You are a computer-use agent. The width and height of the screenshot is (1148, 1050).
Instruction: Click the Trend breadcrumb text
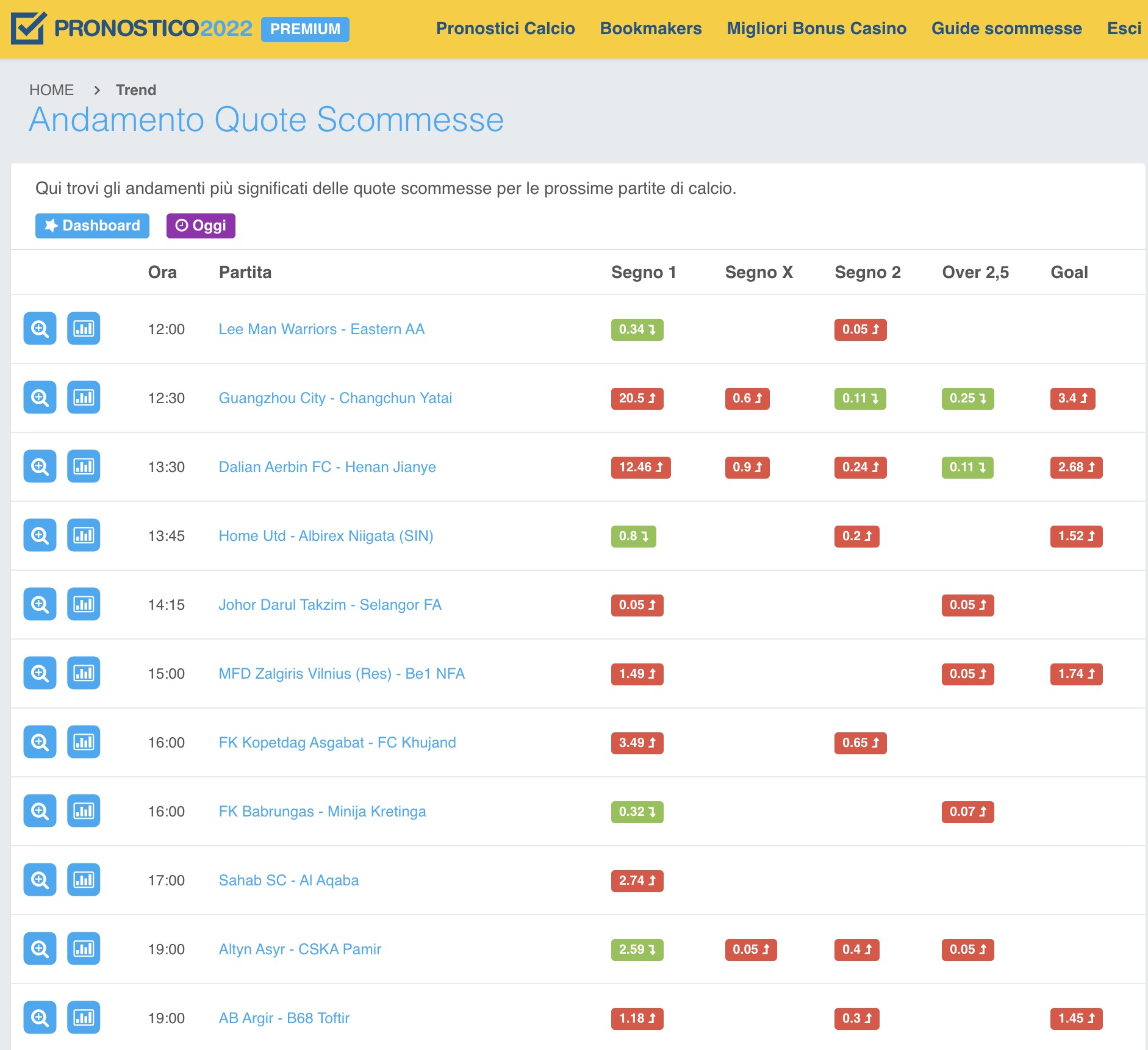point(136,90)
